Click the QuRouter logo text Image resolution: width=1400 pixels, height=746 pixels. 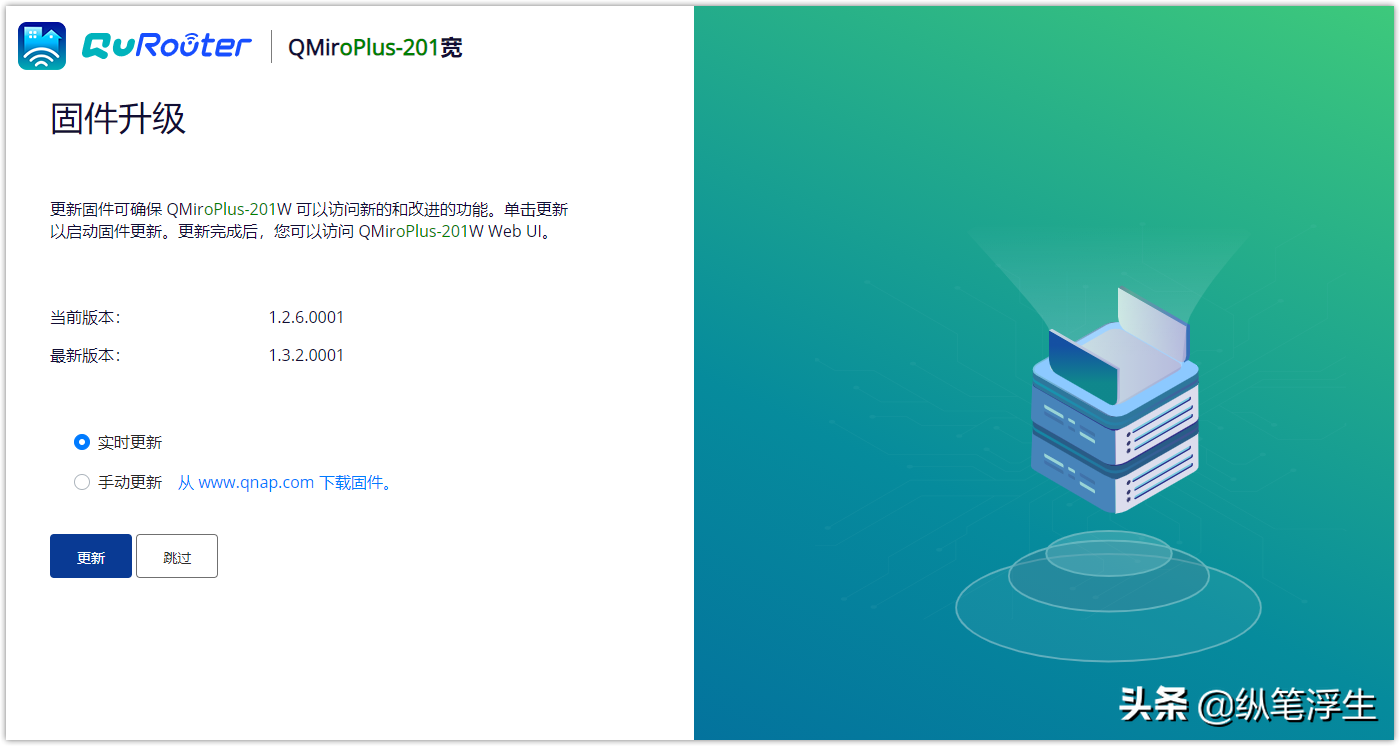(167, 45)
